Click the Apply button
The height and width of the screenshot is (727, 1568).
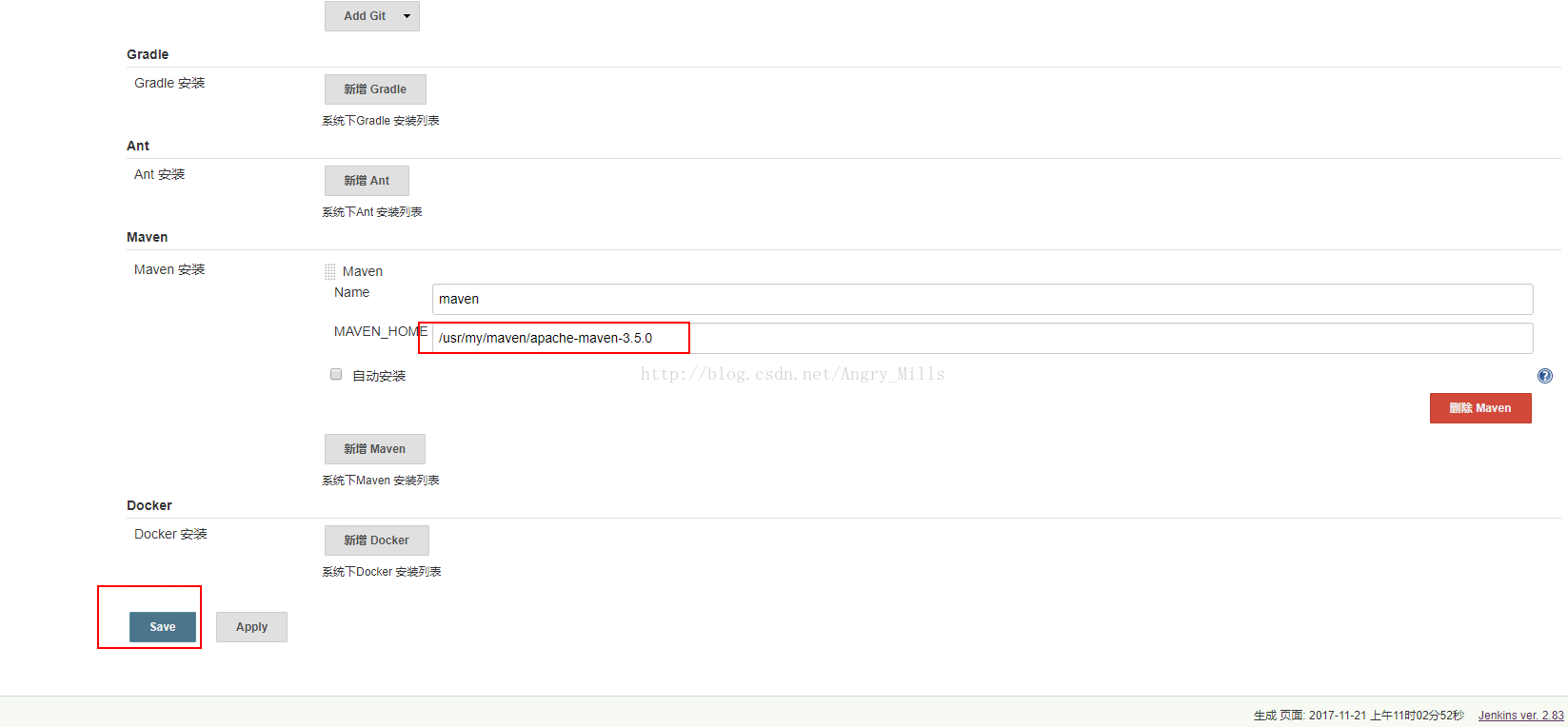coord(251,627)
